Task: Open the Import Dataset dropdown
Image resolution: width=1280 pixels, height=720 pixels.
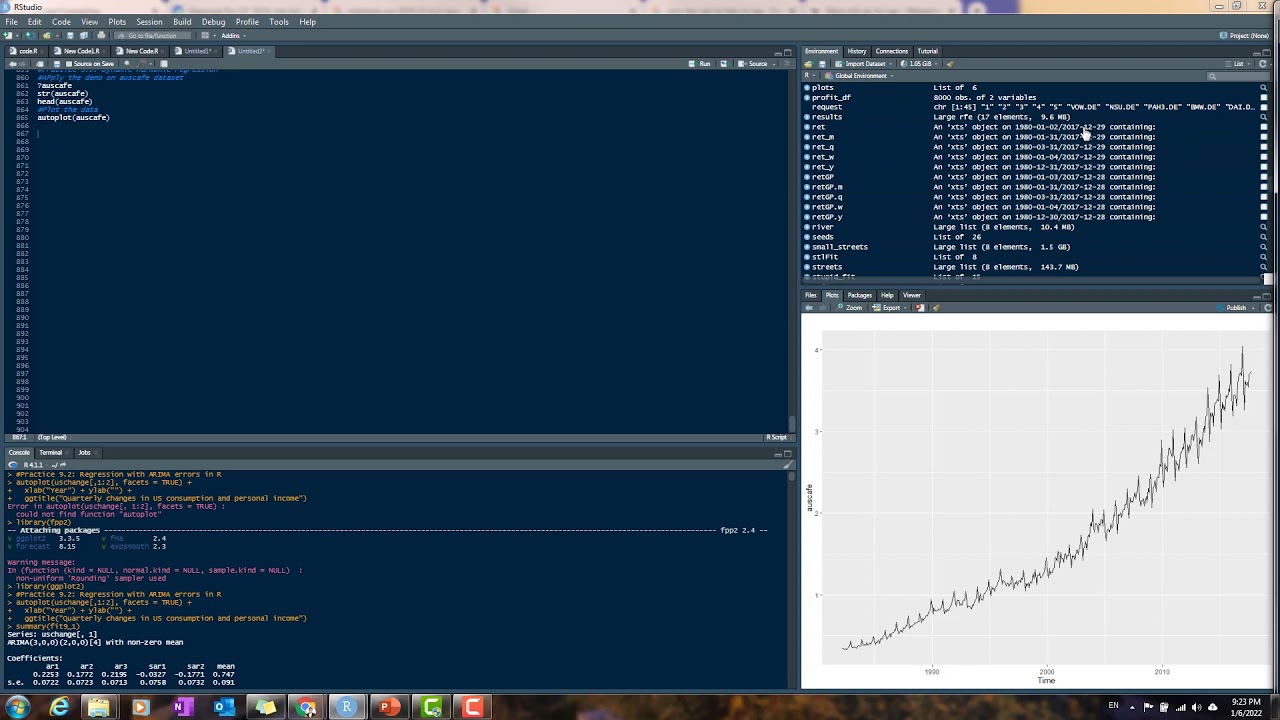Action: tap(865, 64)
